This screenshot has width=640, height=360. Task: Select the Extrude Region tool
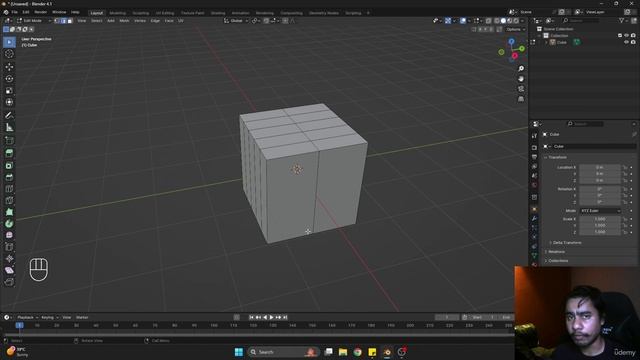coord(9,153)
